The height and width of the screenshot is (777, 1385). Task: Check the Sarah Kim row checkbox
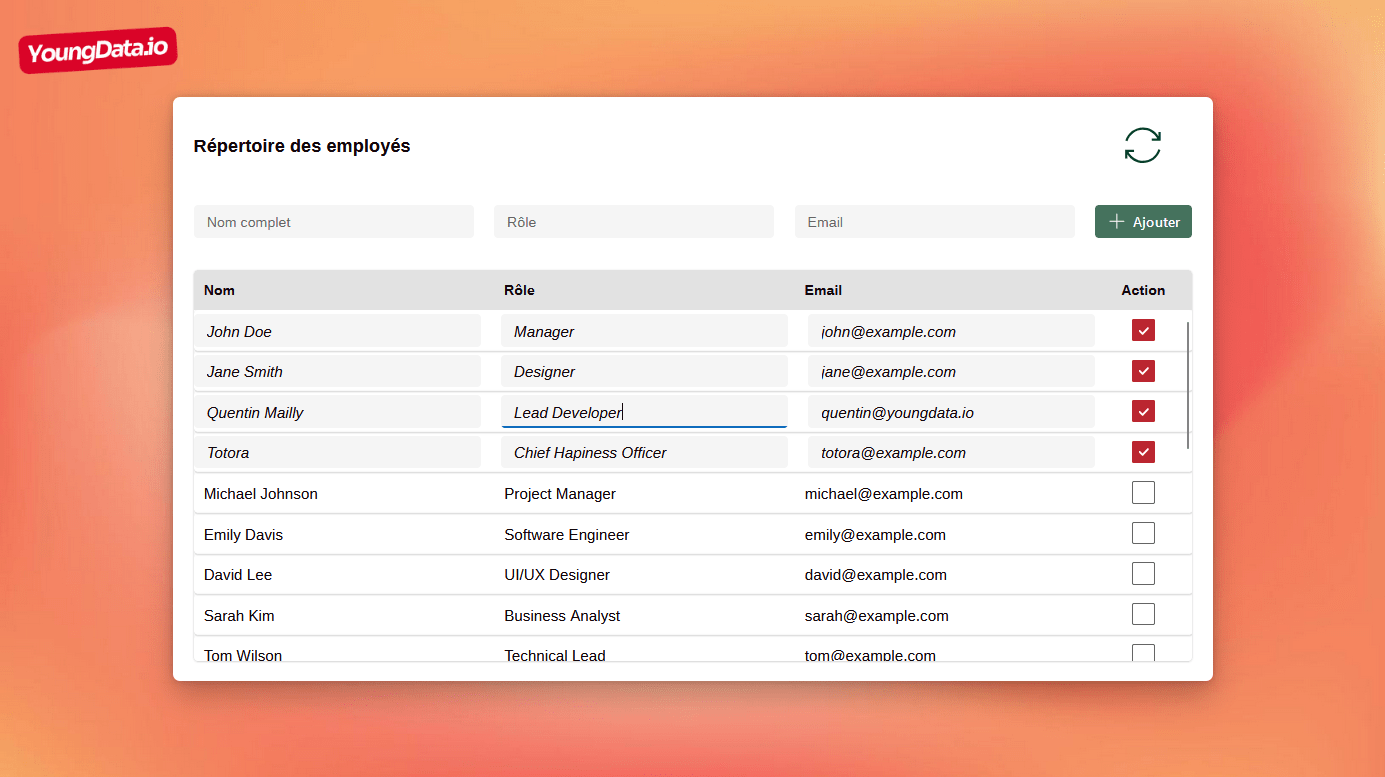coord(1143,614)
